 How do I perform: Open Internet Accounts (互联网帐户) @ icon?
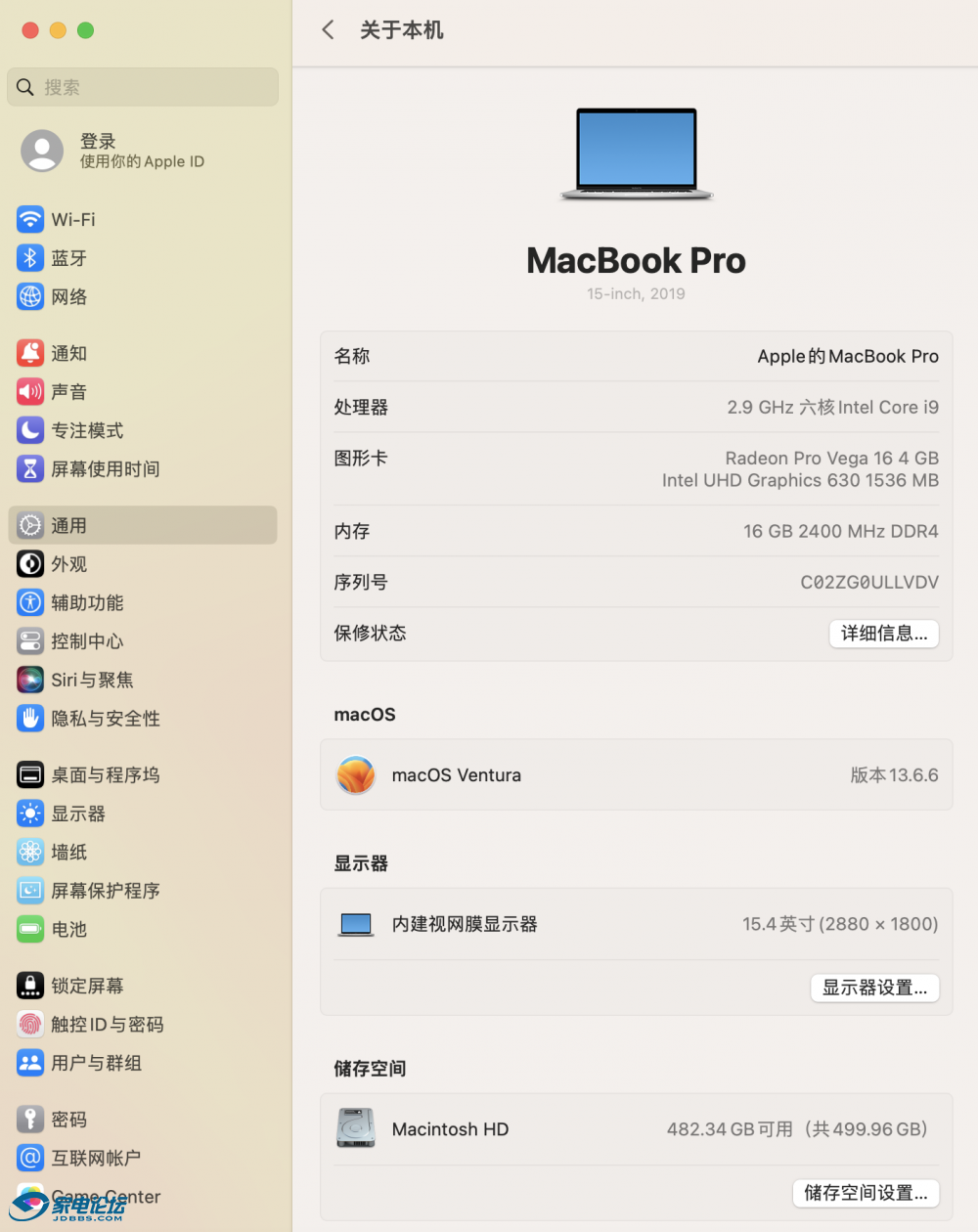tap(30, 1158)
